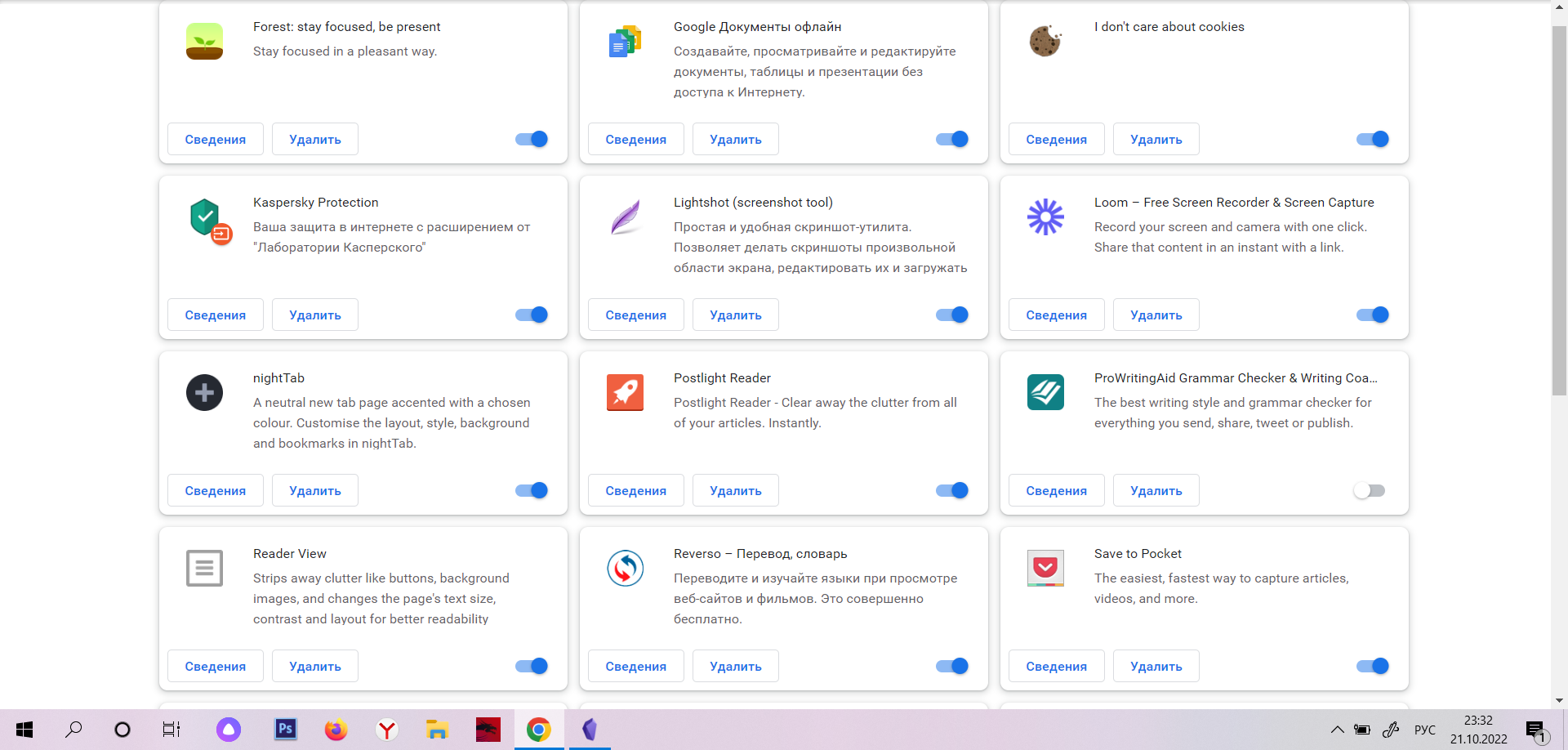Click Удалить for I don't care about cookies
Viewport: 1568px width, 750px height.
[1156, 139]
